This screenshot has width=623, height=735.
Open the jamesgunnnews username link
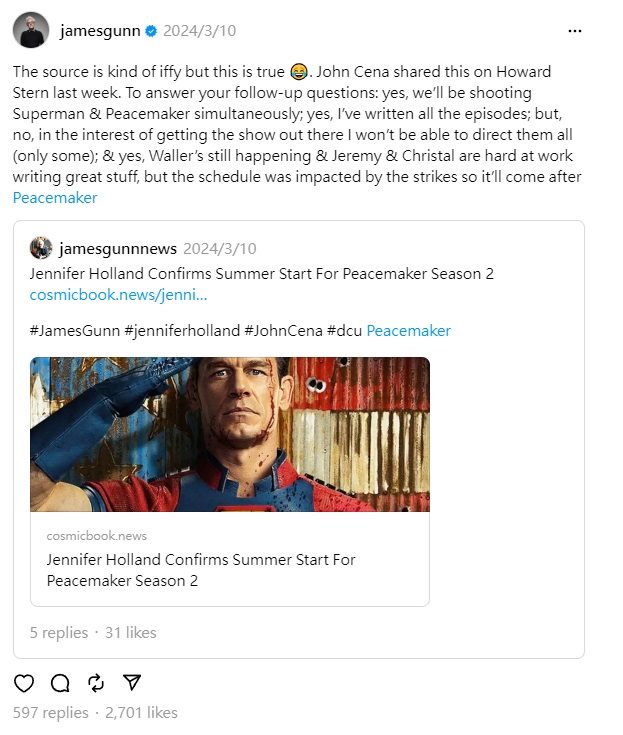(118, 248)
